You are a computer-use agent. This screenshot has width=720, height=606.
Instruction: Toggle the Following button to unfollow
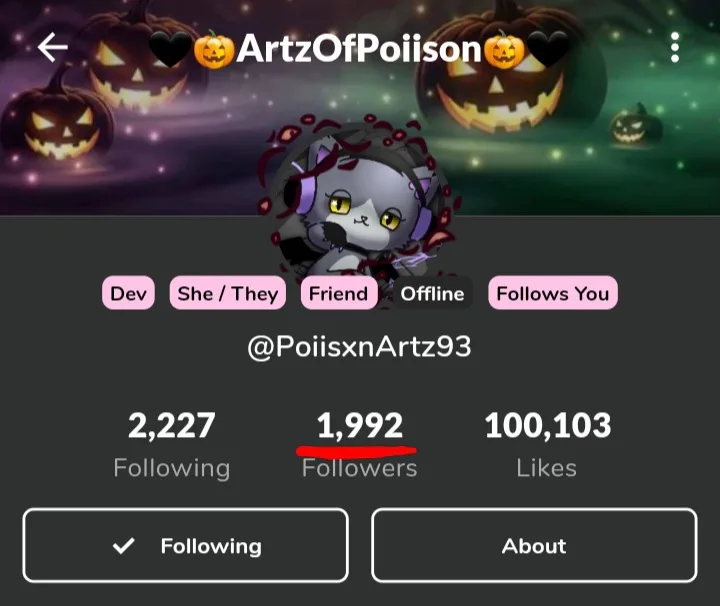pyautogui.click(x=185, y=546)
